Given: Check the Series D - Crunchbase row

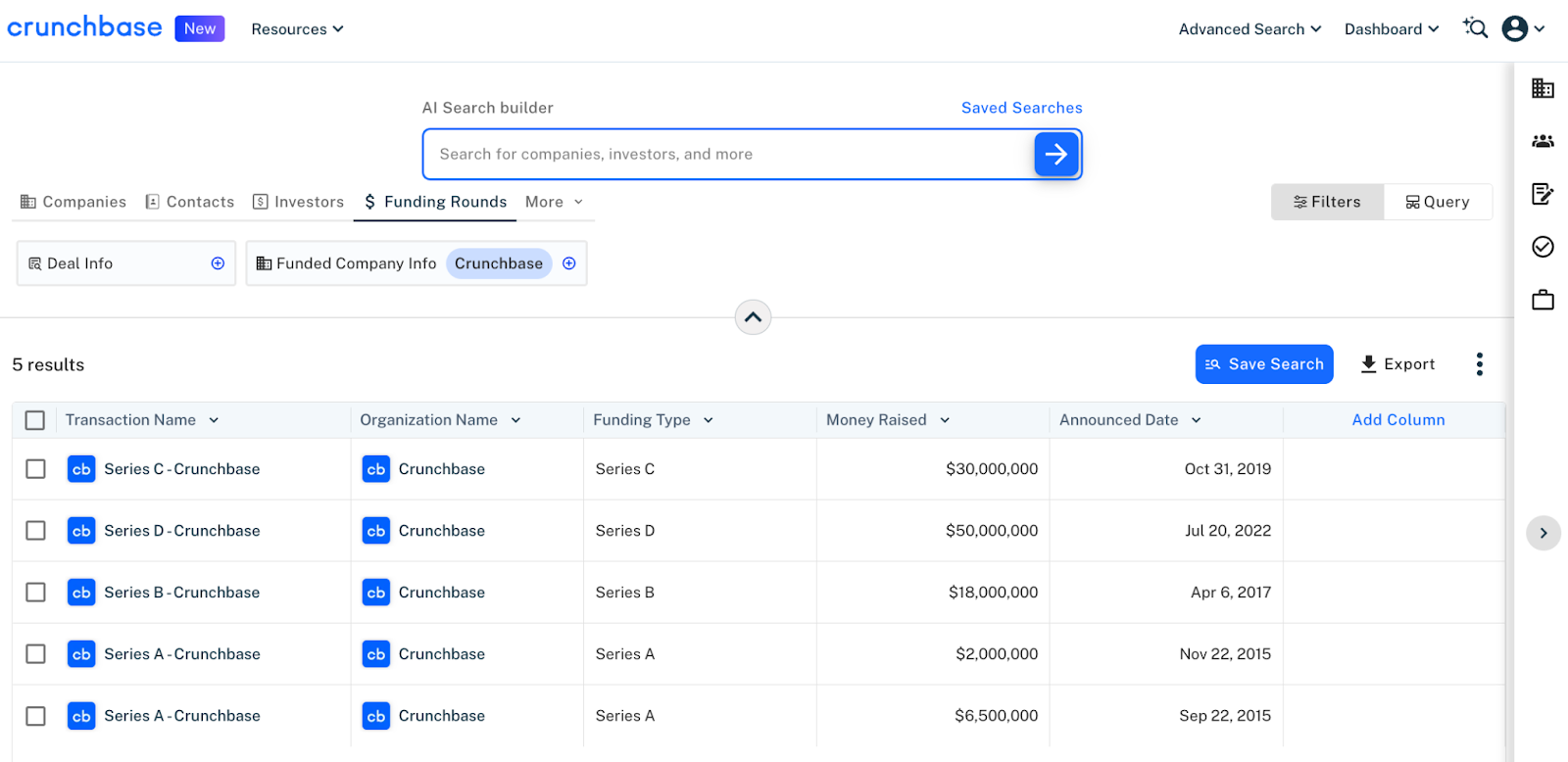Looking at the screenshot, I should pyautogui.click(x=35, y=531).
